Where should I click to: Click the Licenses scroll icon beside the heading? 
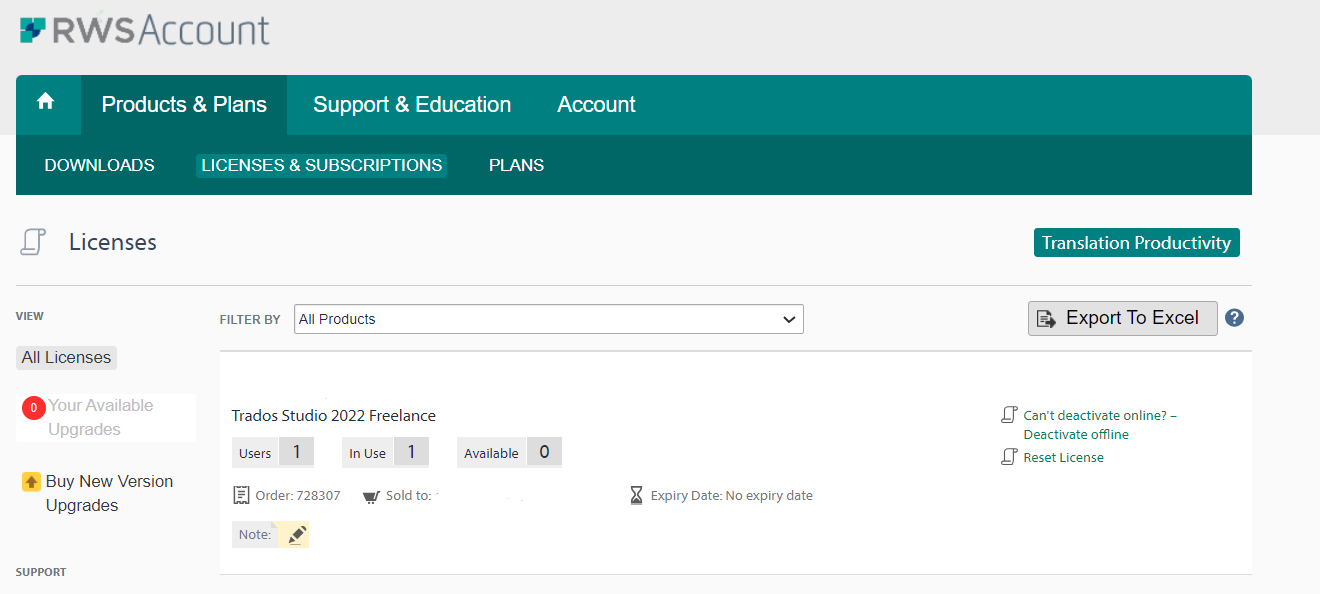[34, 242]
